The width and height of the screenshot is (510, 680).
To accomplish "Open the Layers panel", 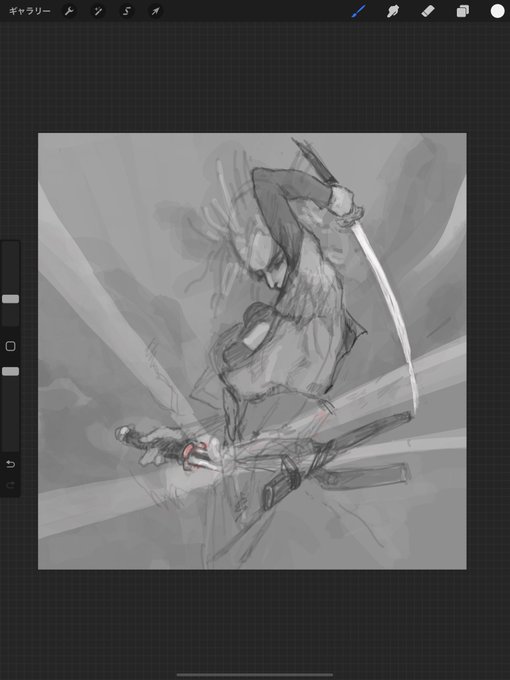I will (x=462, y=11).
